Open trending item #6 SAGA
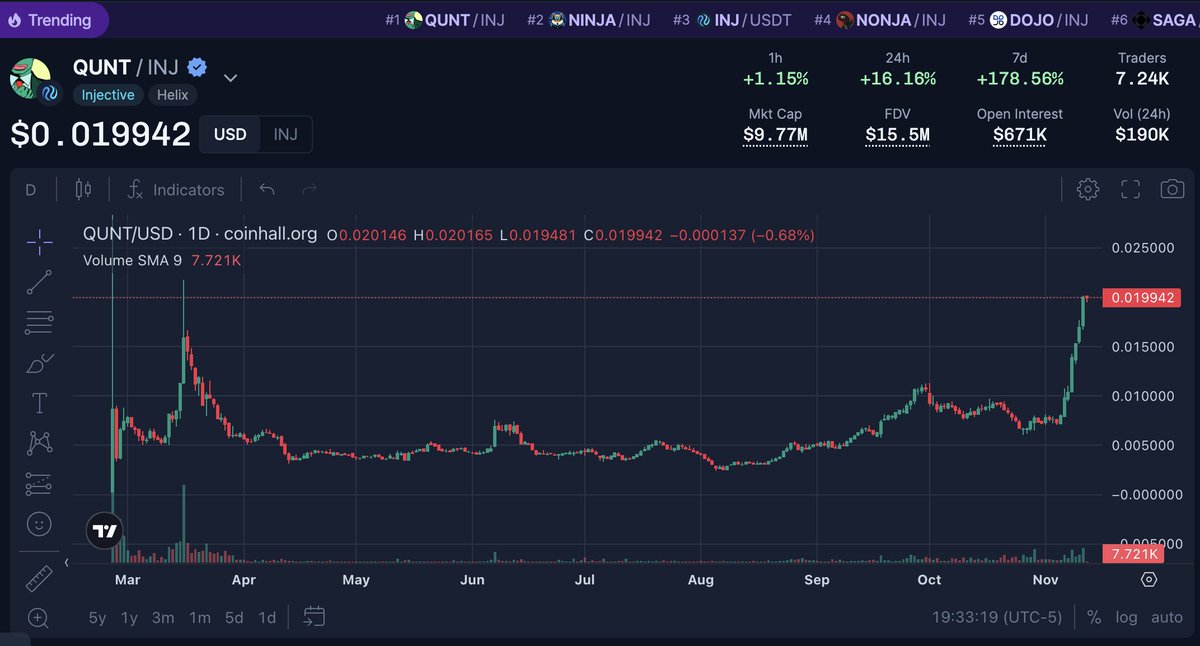Image resolution: width=1200 pixels, height=646 pixels. [1154, 20]
